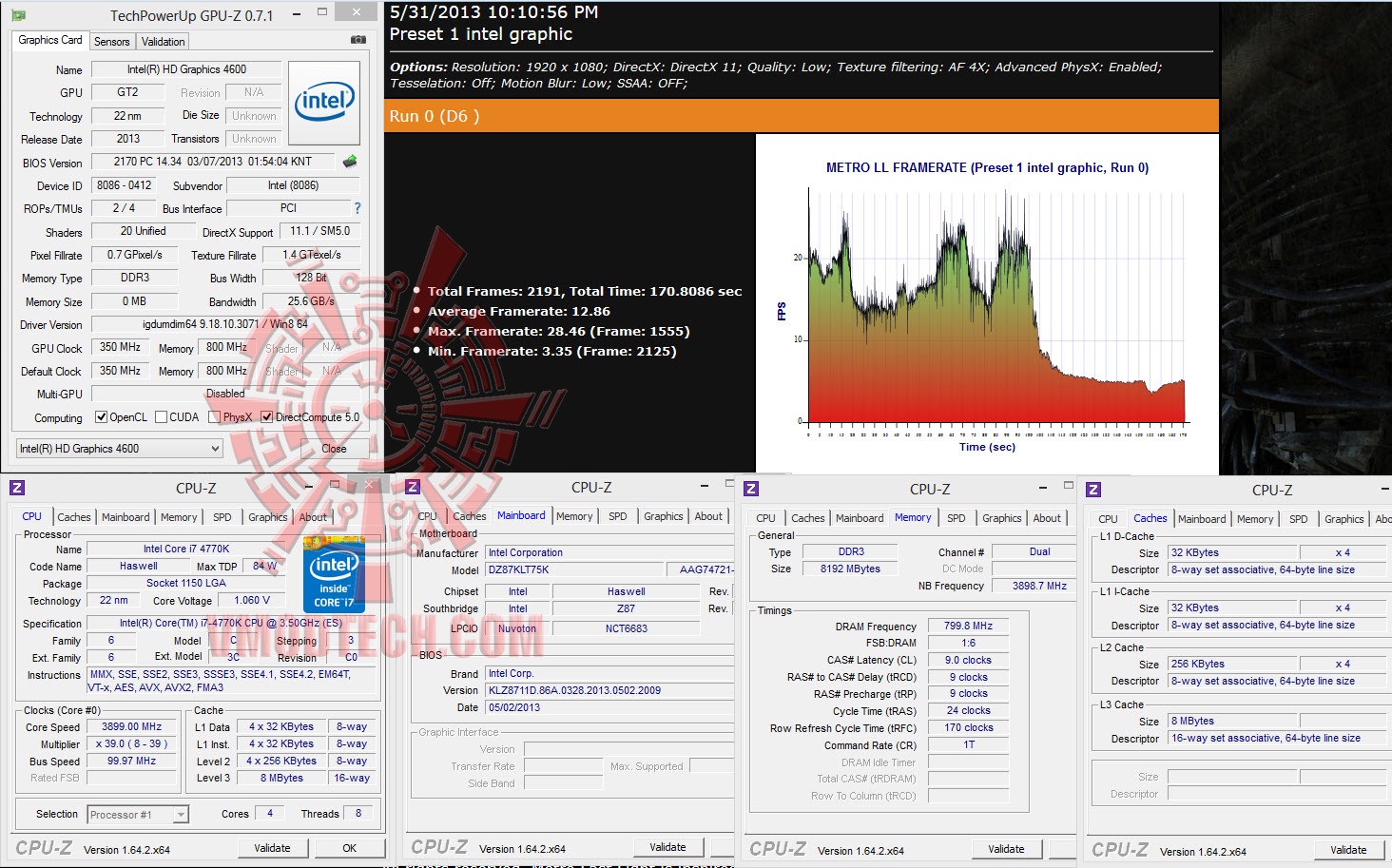Click the Metro LL framerate chart
This screenshot has height=868, width=1392.
click(x=987, y=303)
